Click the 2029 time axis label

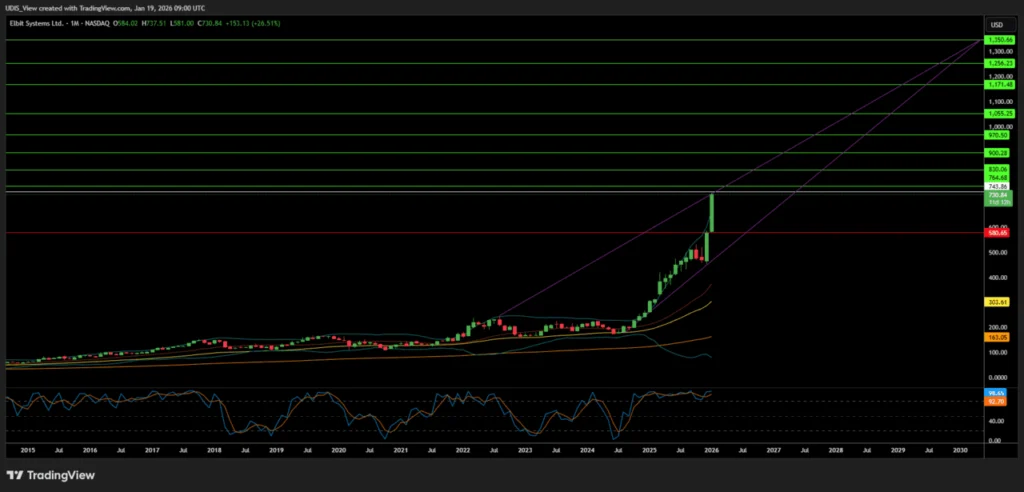pyautogui.click(x=898, y=450)
